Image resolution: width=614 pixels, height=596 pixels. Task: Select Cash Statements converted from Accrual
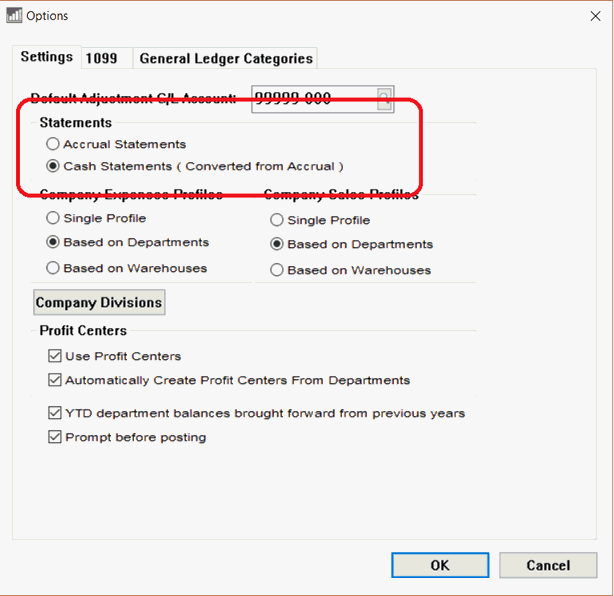53,166
